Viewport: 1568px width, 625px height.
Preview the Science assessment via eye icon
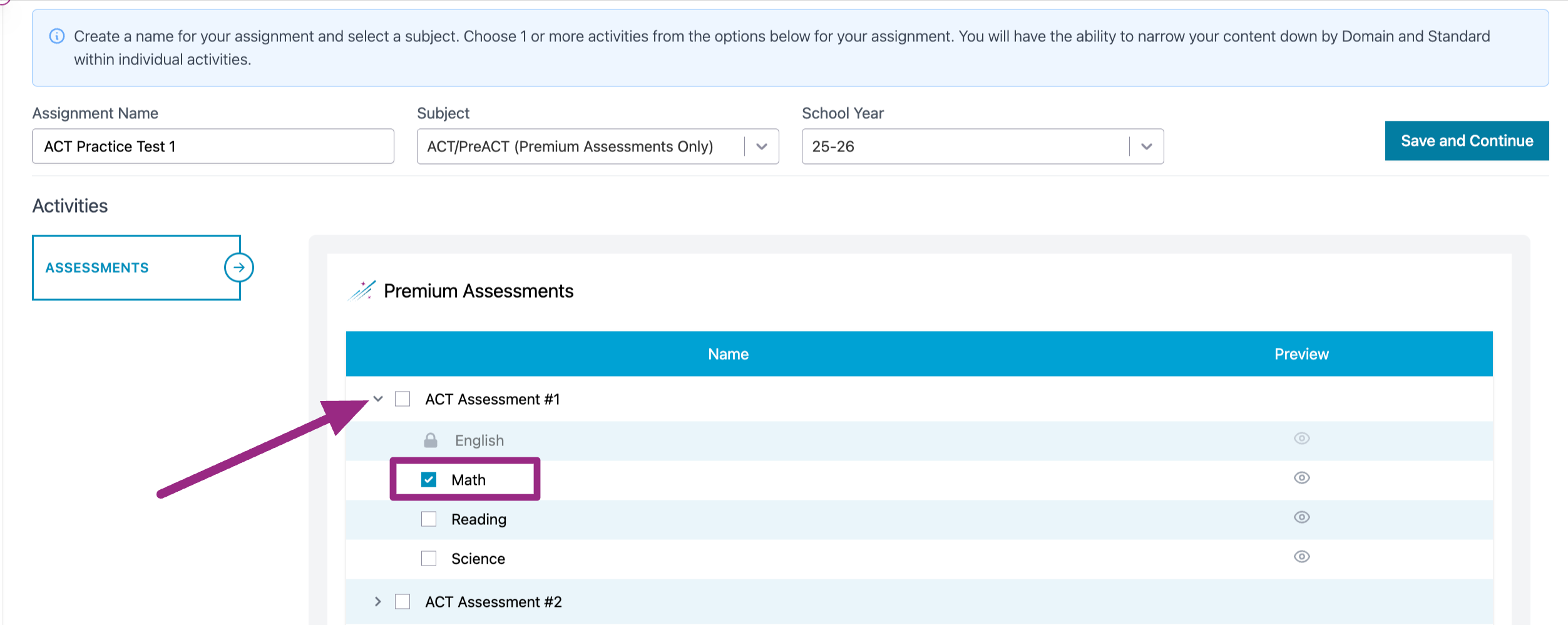coord(1302,557)
